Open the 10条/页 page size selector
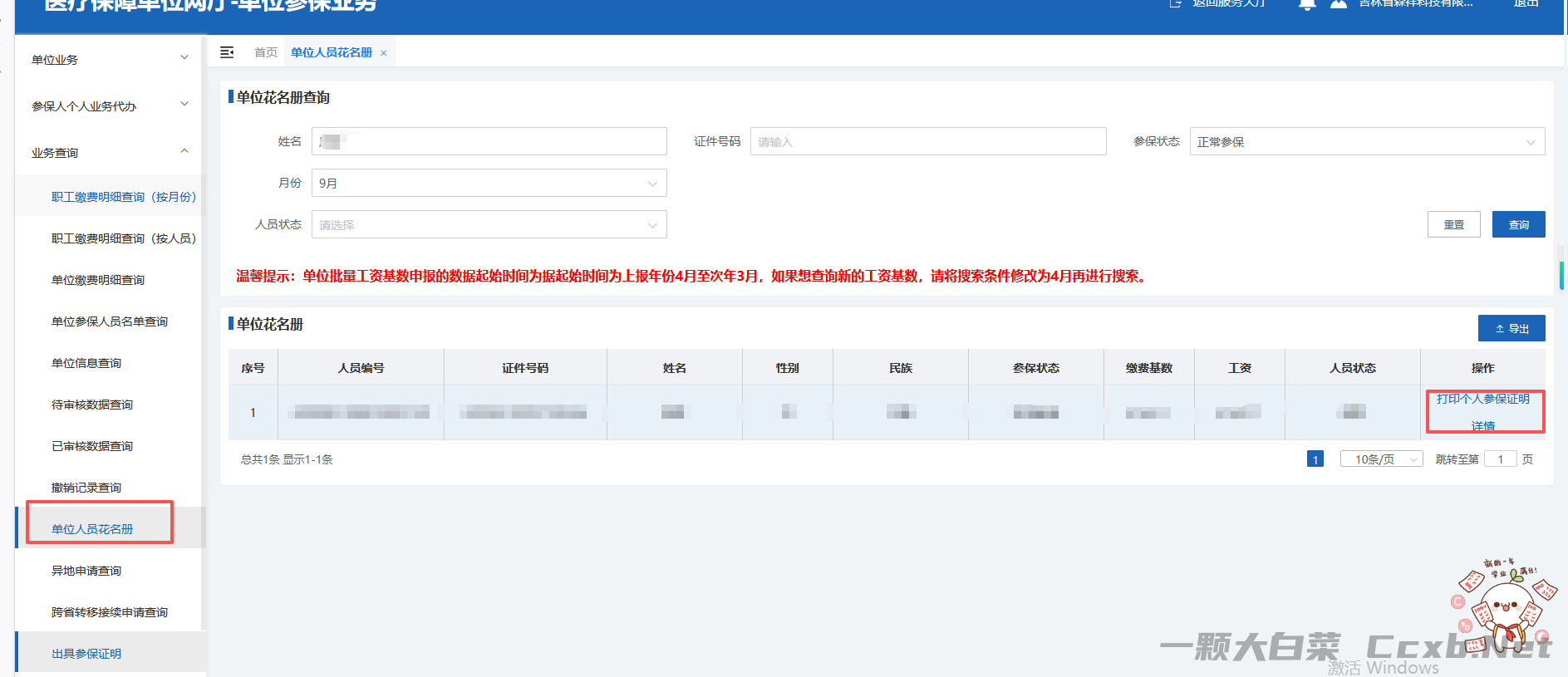 pos(1381,459)
